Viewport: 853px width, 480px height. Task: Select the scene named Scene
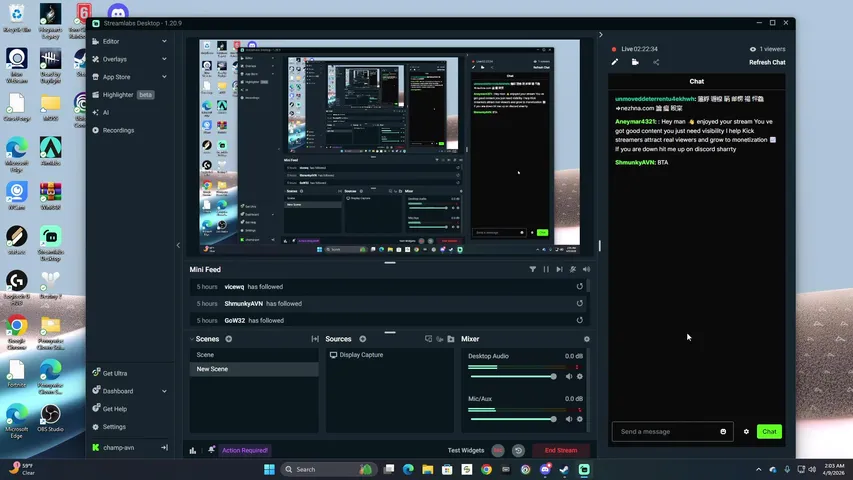click(254, 355)
